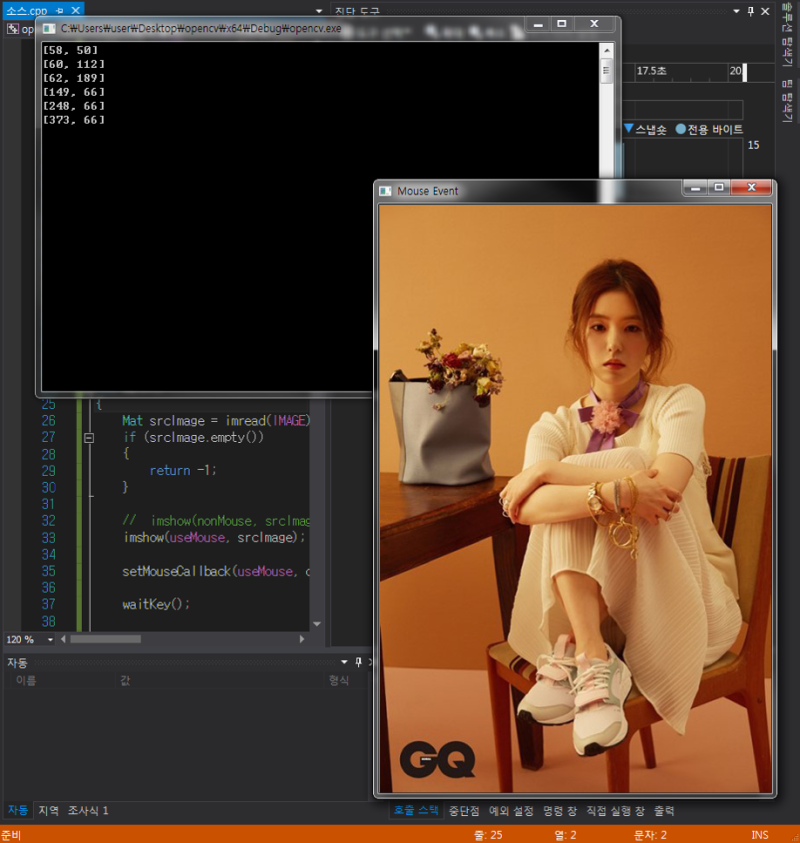This screenshot has height=843, width=800.
Task: Click the waitKey(); code line
Action: 156,604
